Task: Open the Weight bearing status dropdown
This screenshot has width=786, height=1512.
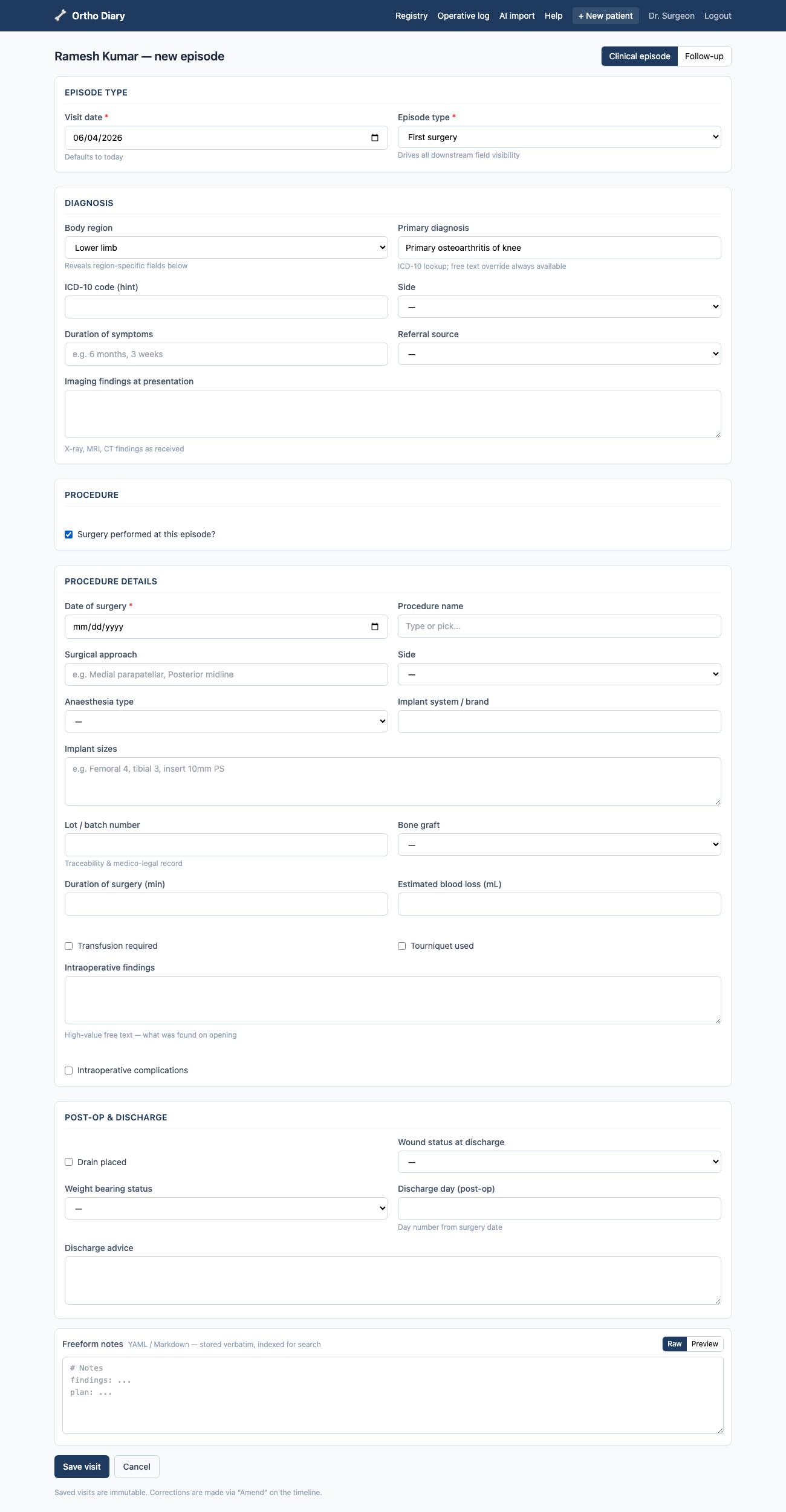Action: (x=226, y=1209)
